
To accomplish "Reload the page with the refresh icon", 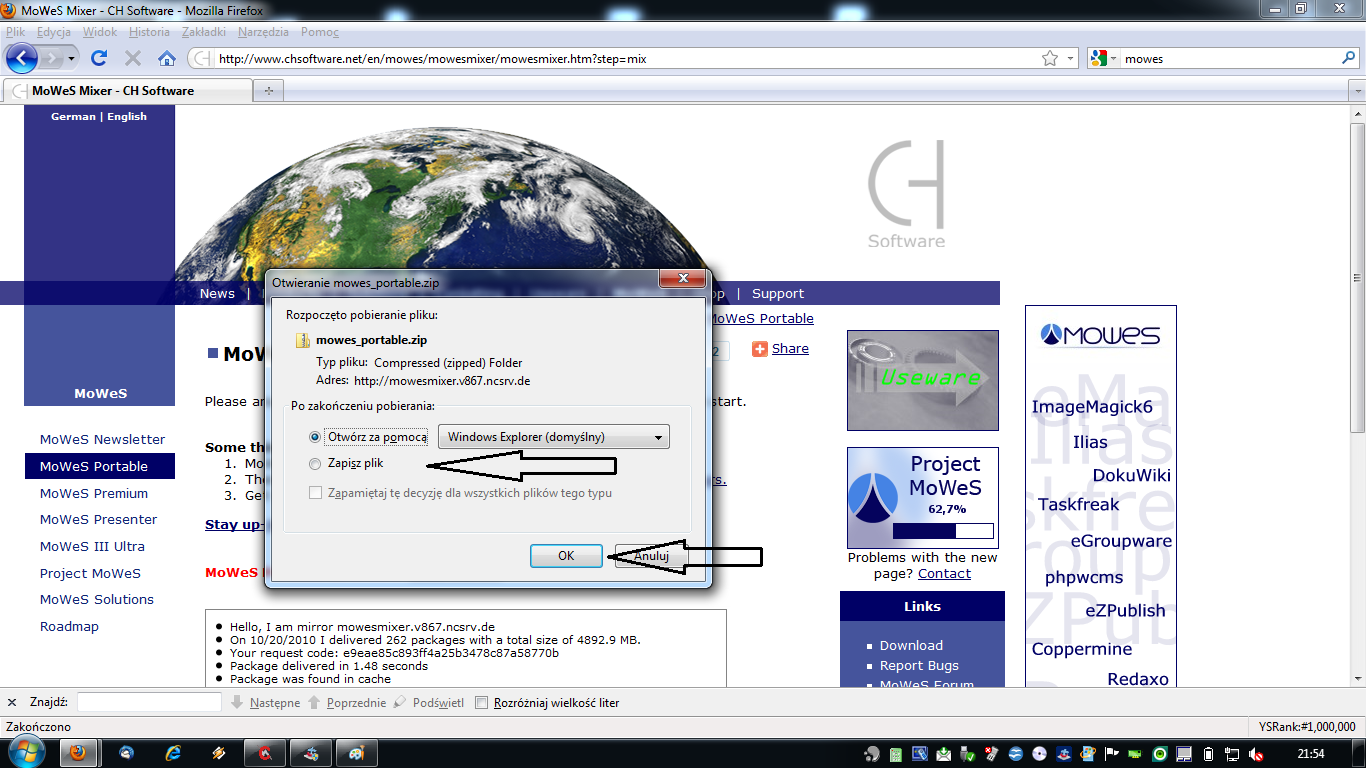I will coord(99,58).
